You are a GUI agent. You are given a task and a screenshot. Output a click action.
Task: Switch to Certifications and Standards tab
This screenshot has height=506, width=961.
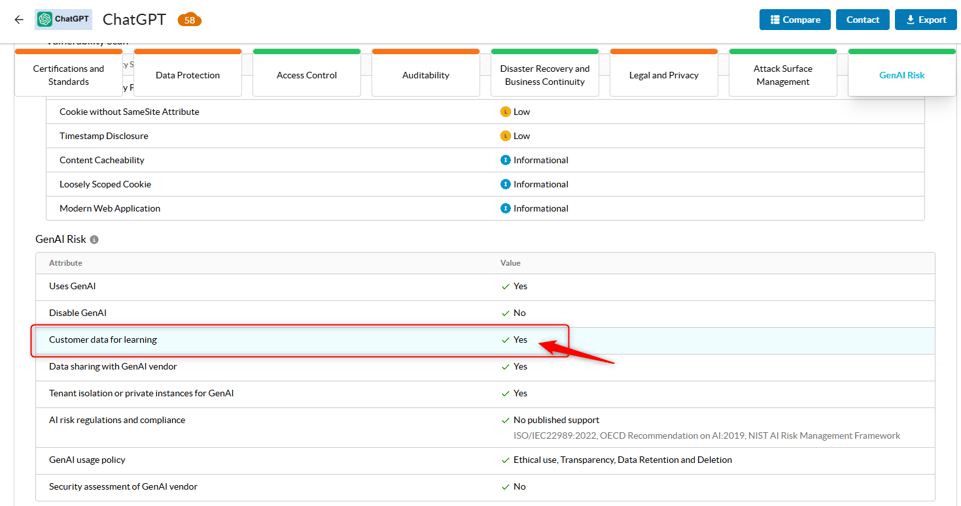tap(69, 75)
